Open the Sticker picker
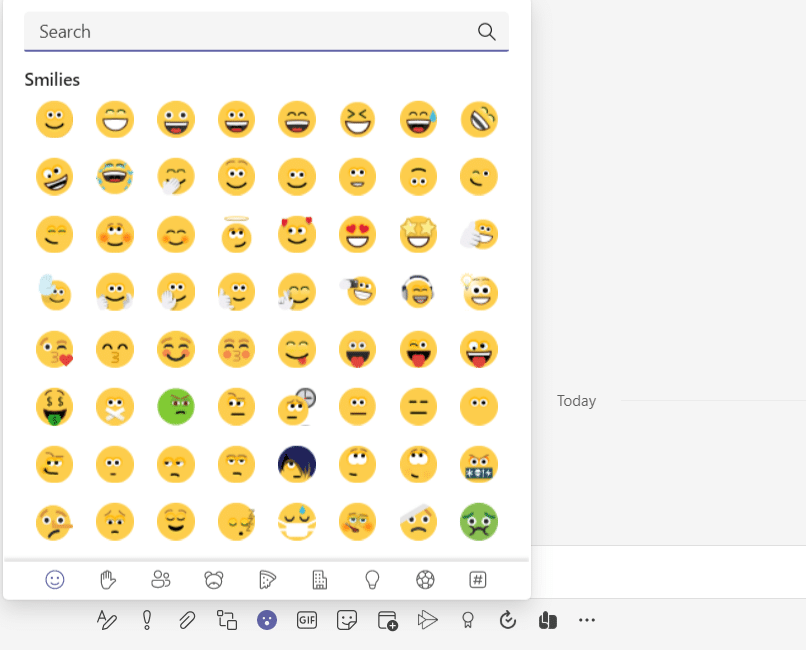This screenshot has width=806, height=650. pyautogui.click(x=347, y=620)
